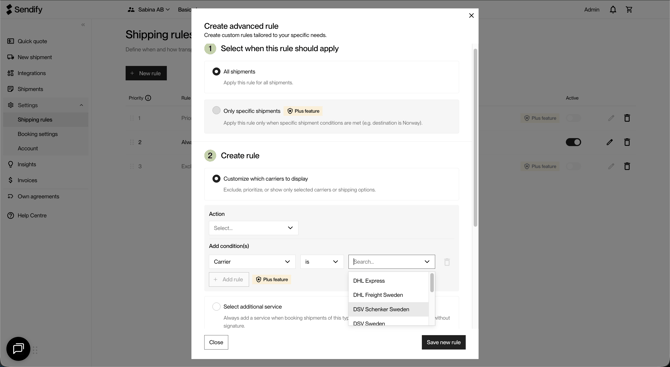Click the Quick quote sidebar icon
Image resolution: width=670 pixels, height=367 pixels.
[11, 41]
